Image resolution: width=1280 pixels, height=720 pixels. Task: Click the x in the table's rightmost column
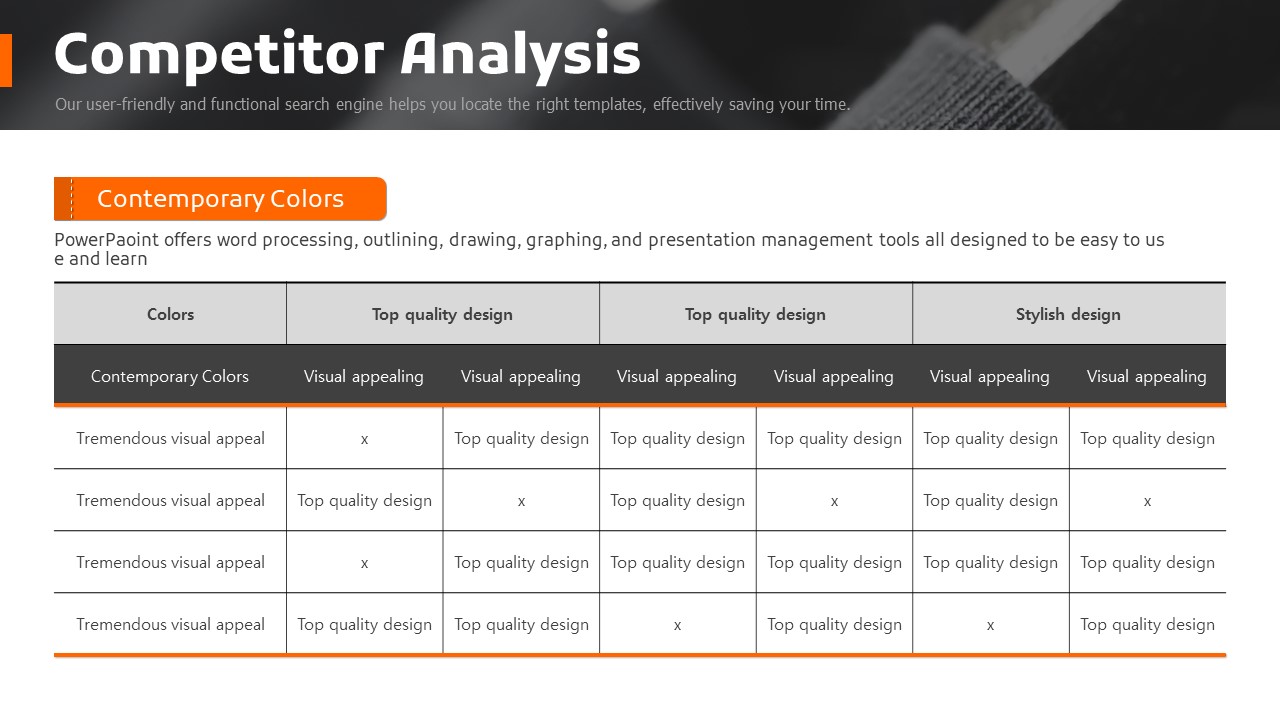point(1147,501)
